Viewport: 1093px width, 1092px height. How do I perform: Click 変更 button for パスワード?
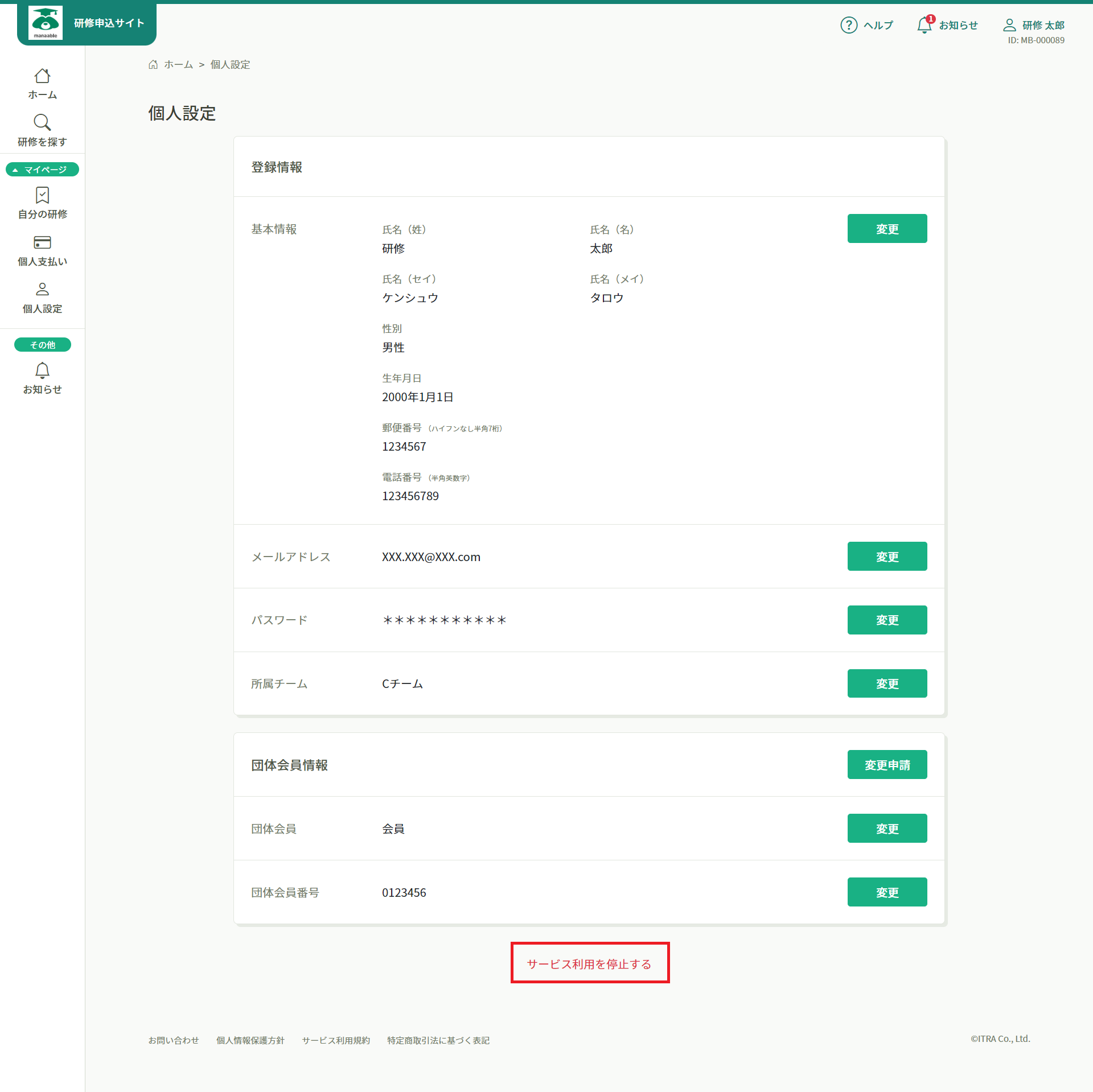pos(887,620)
